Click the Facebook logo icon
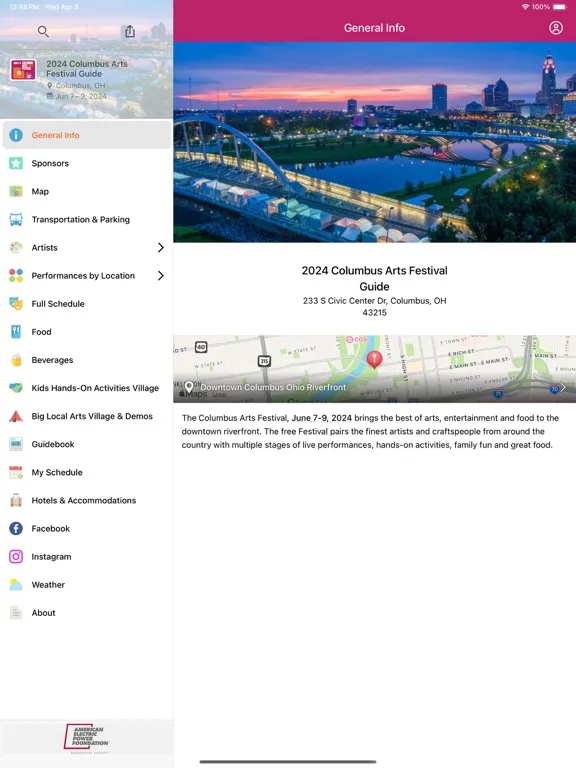The image size is (576, 768). tap(16, 528)
